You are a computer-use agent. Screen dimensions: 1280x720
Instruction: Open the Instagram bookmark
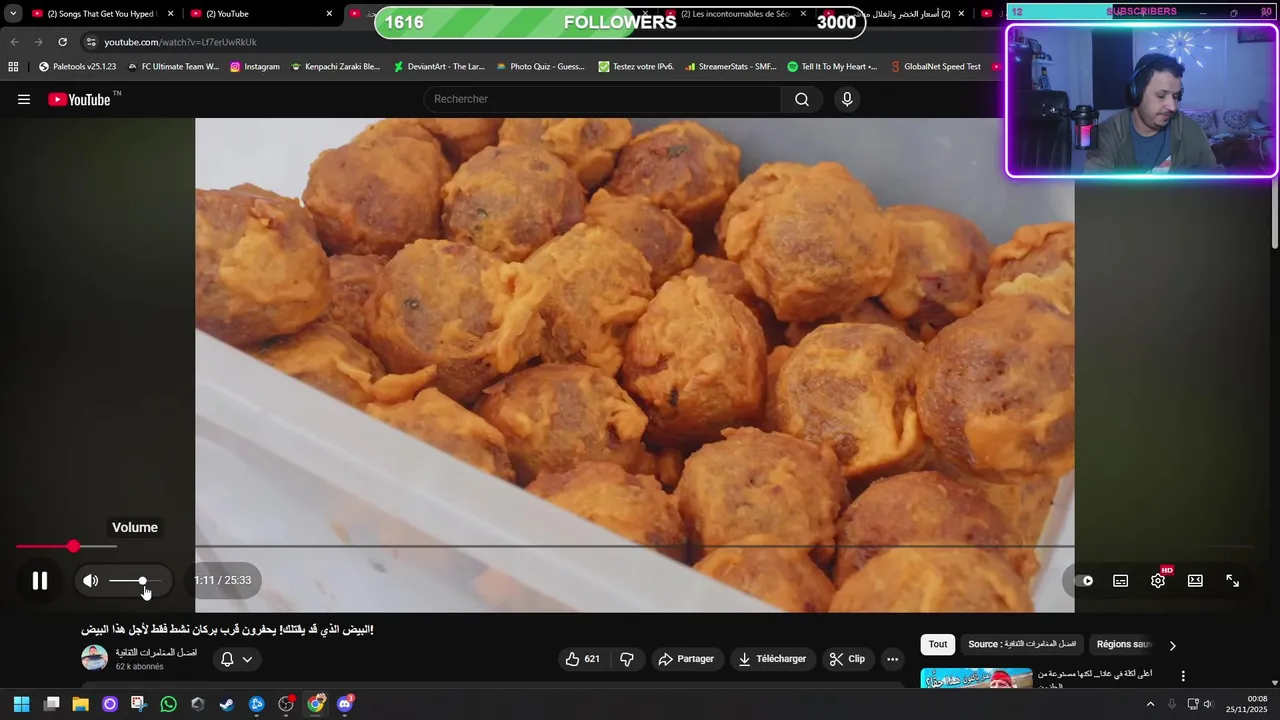coord(255,67)
